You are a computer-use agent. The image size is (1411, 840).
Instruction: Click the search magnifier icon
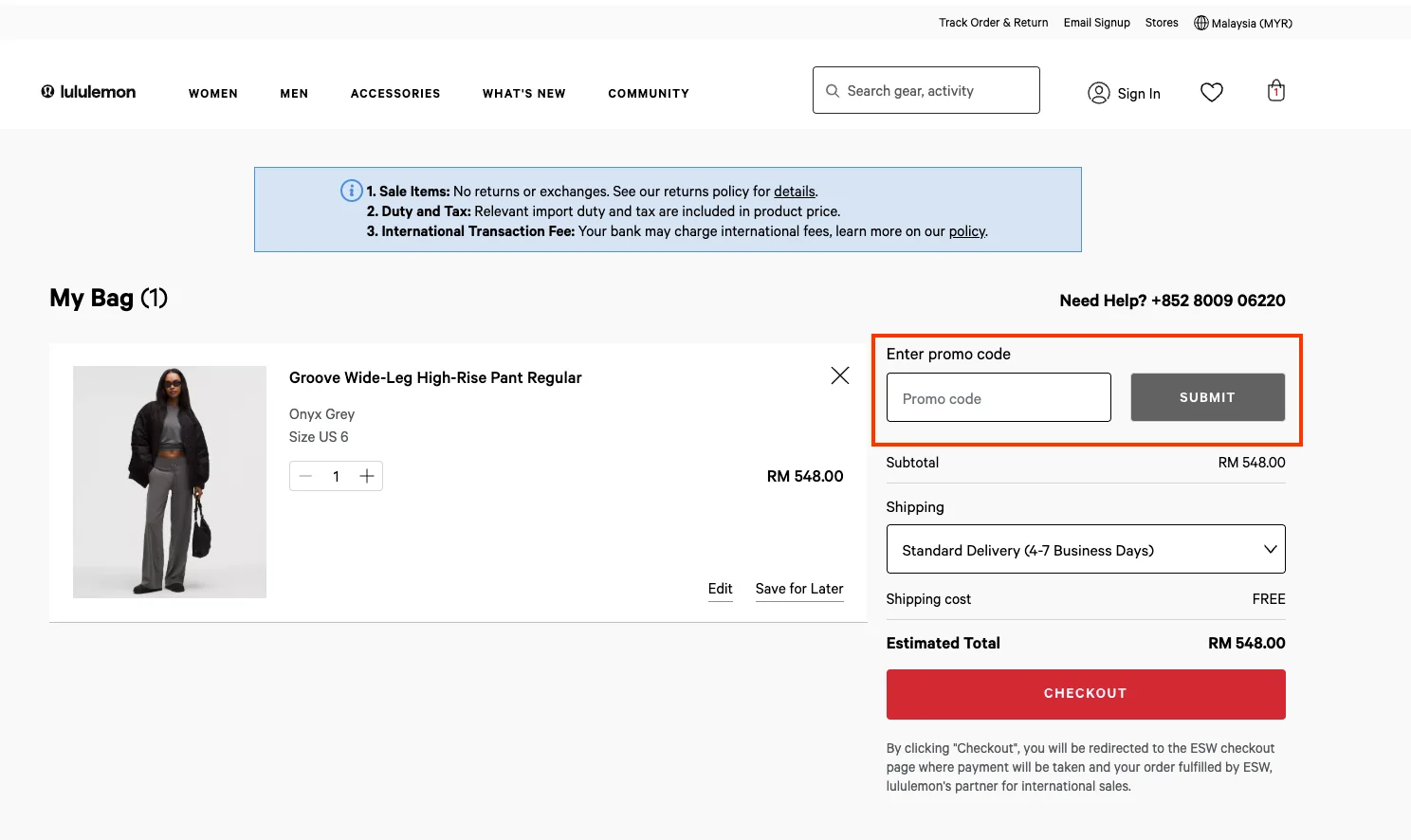[x=833, y=91]
